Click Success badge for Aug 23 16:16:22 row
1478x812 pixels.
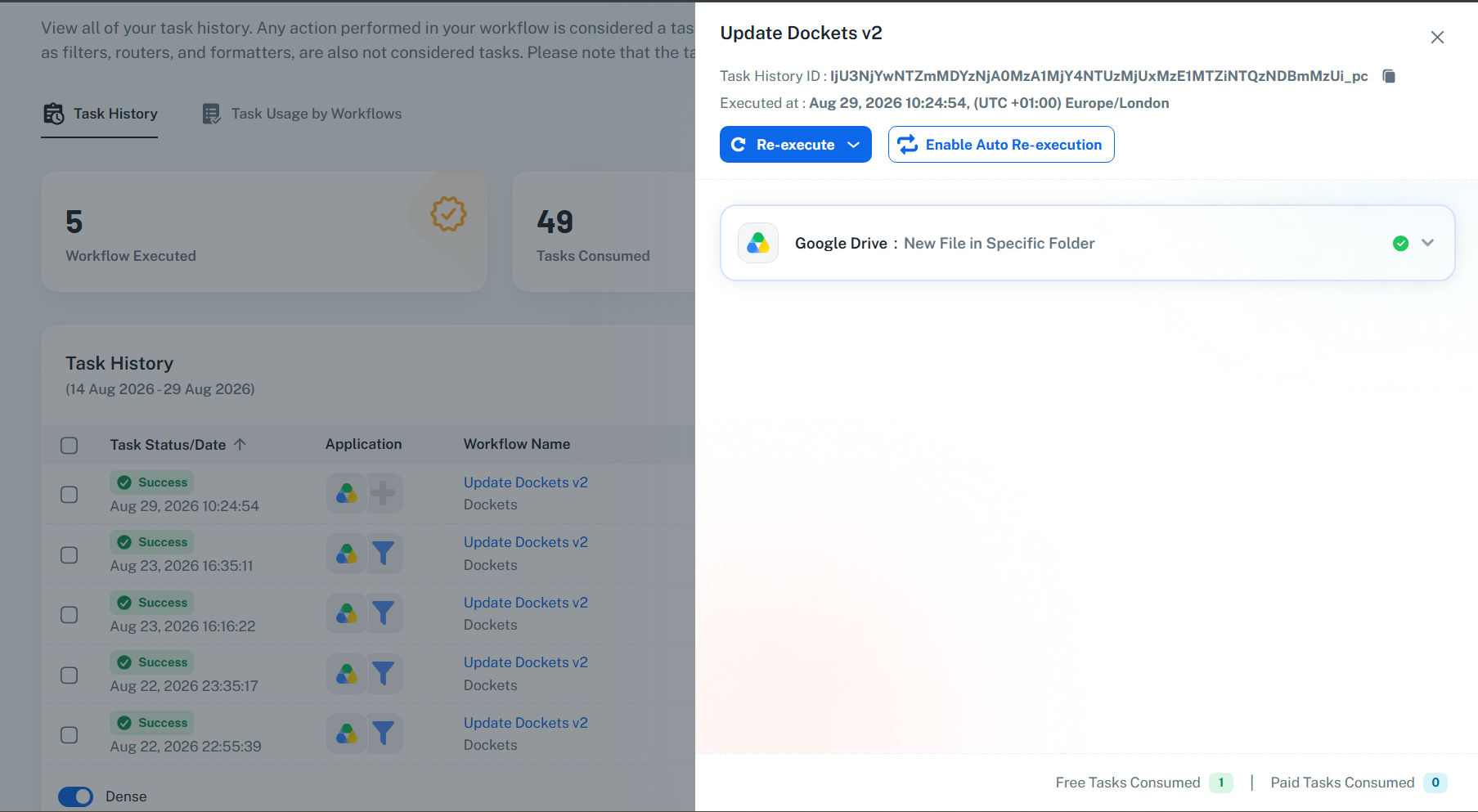click(x=152, y=603)
